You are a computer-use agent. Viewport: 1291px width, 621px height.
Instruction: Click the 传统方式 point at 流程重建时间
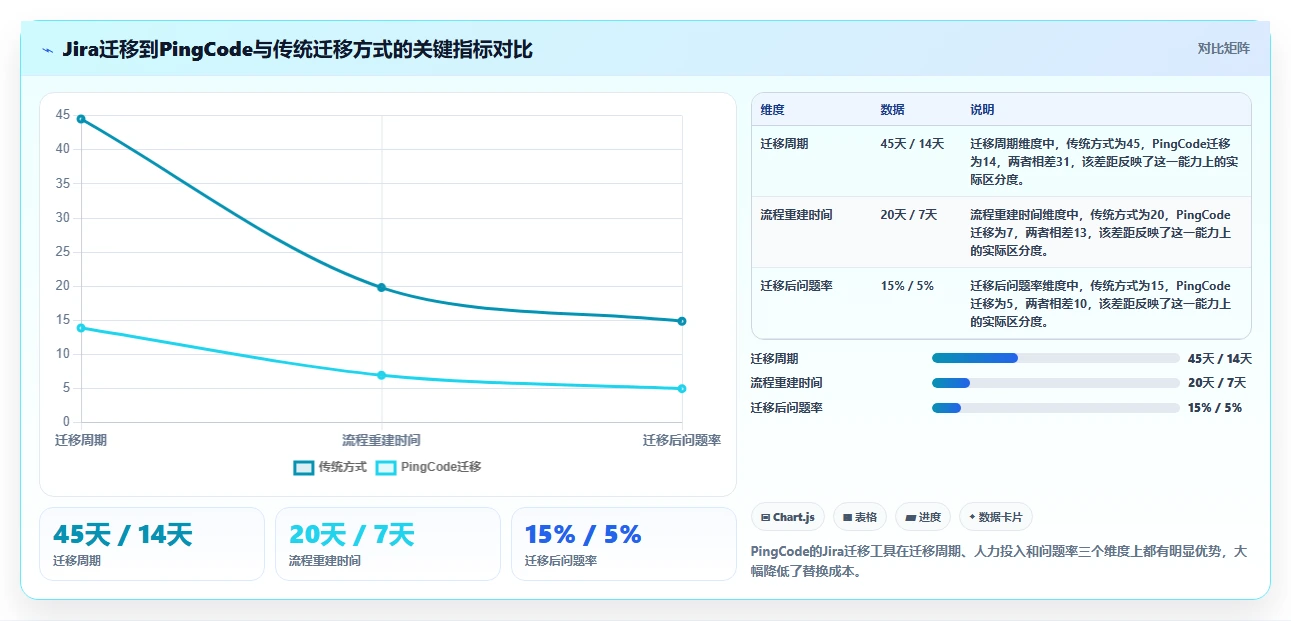click(381, 288)
